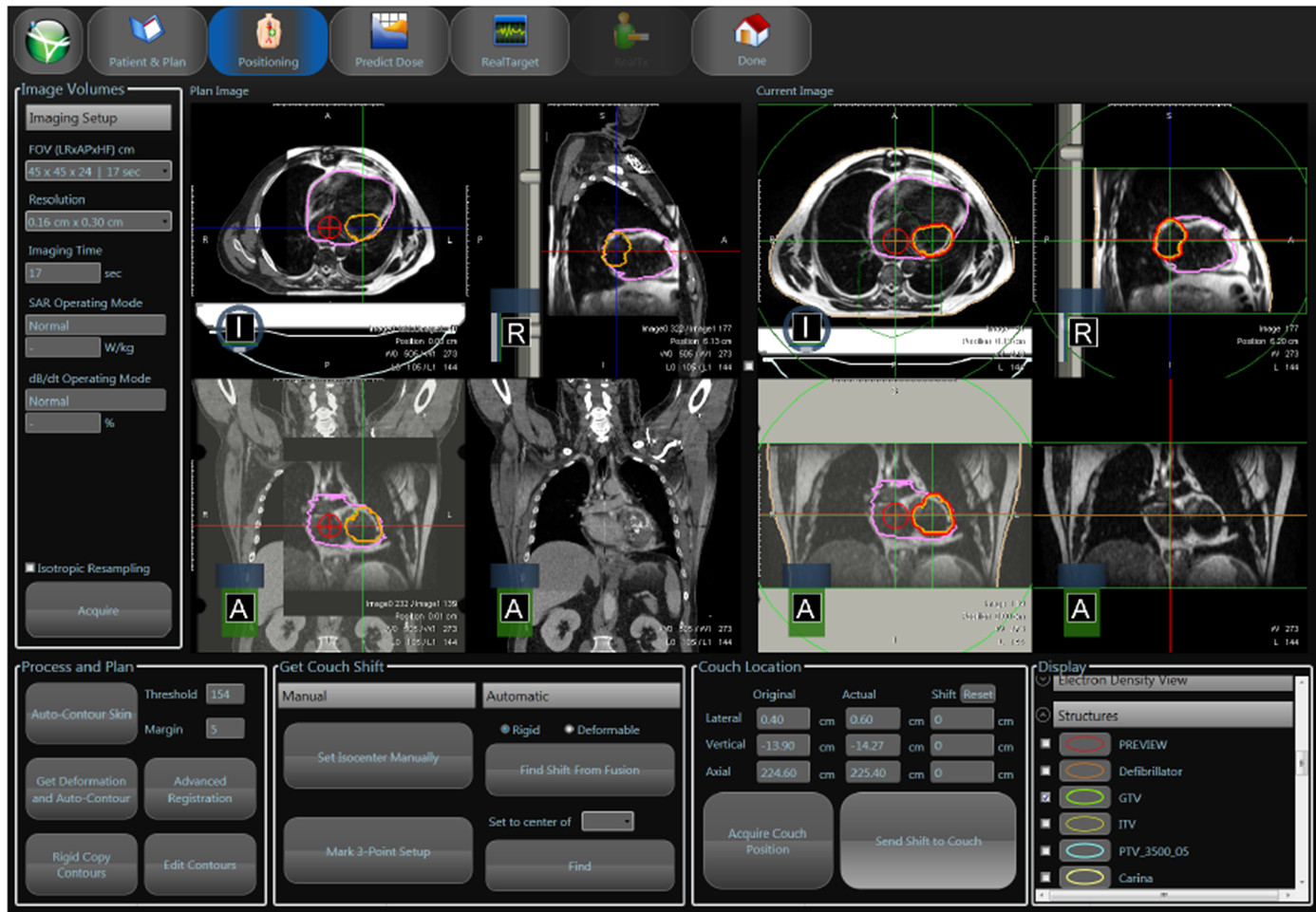Select the Deformable radio option
The width and height of the screenshot is (1316, 912).
point(569,730)
